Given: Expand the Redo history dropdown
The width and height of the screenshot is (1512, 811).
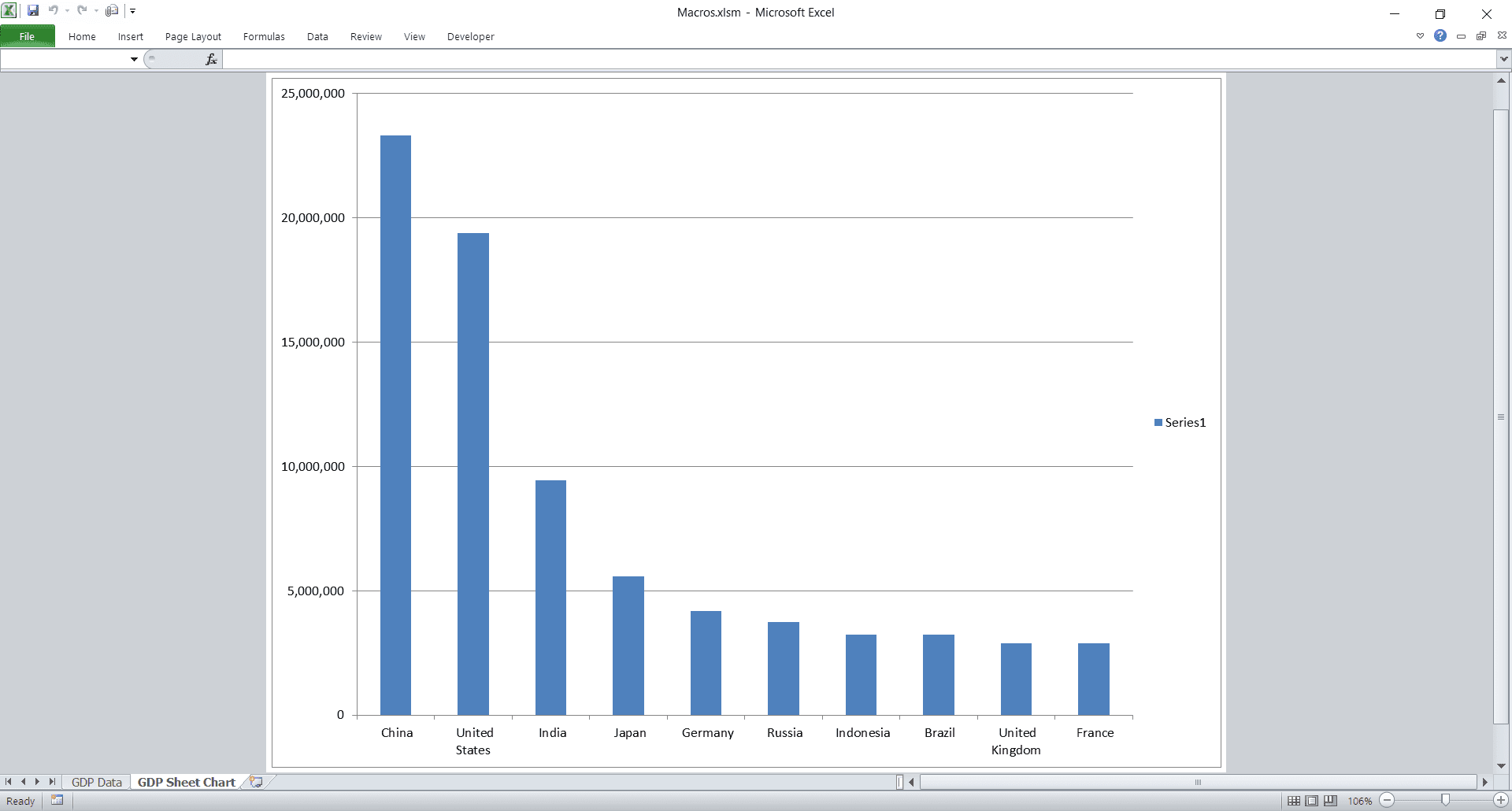Looking at the screenshot, I should click(x=96, y=11).
